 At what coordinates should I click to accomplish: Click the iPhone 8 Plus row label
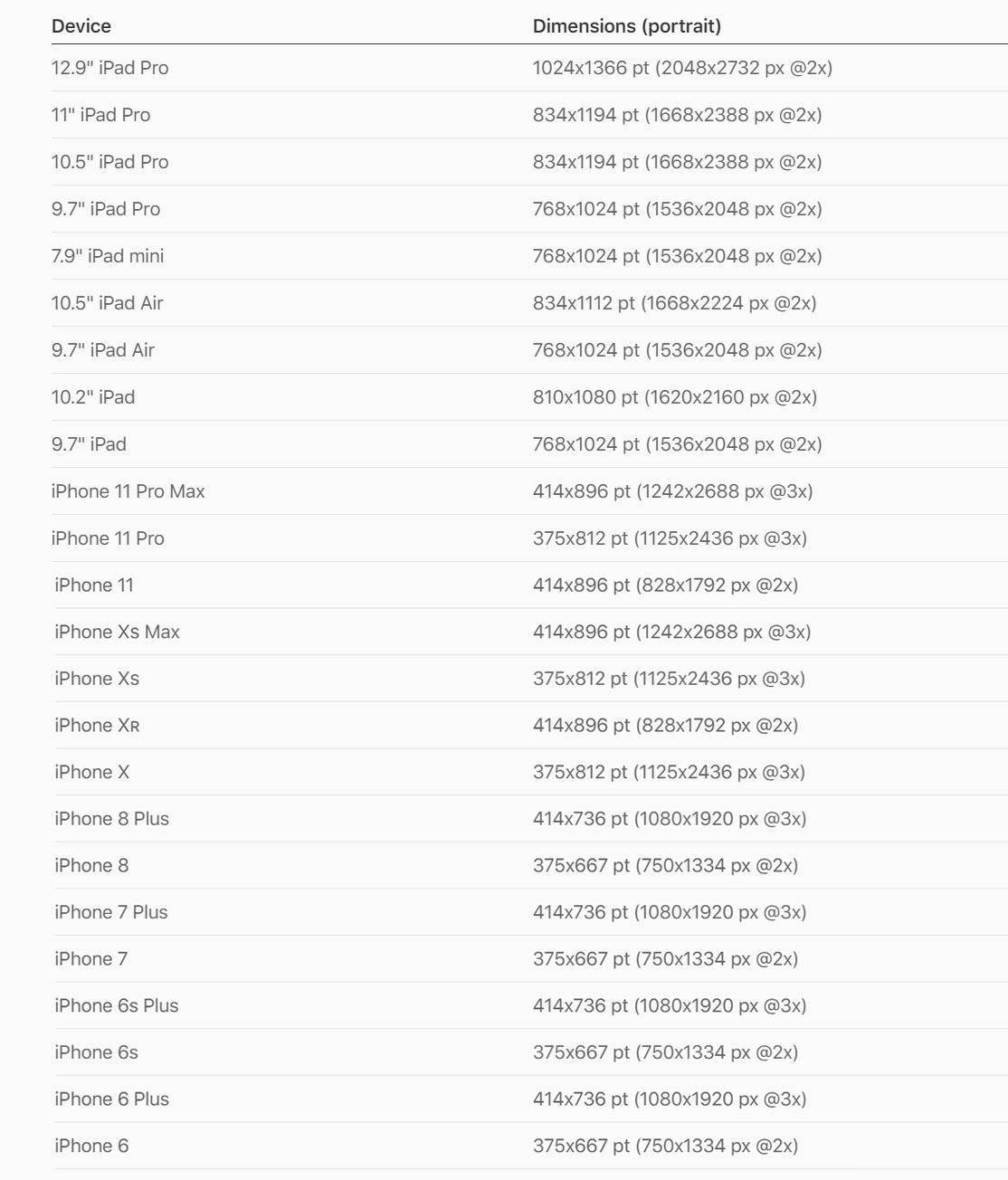click(x=111, y=819)
